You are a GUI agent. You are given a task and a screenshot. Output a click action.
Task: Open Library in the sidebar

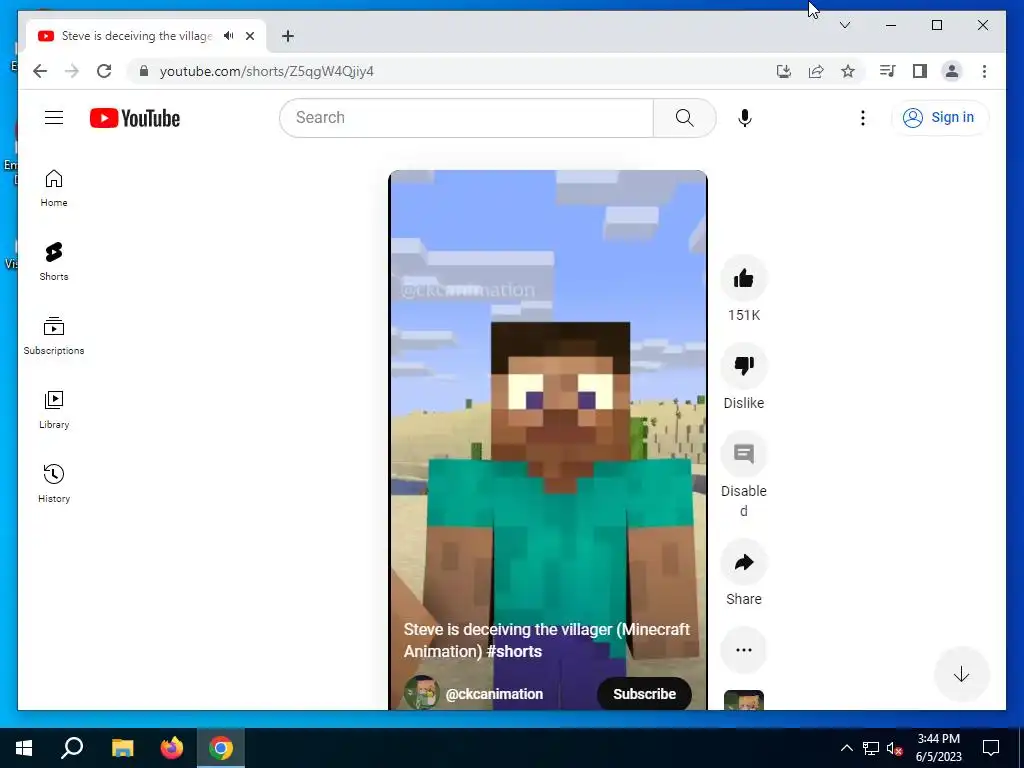54,409
